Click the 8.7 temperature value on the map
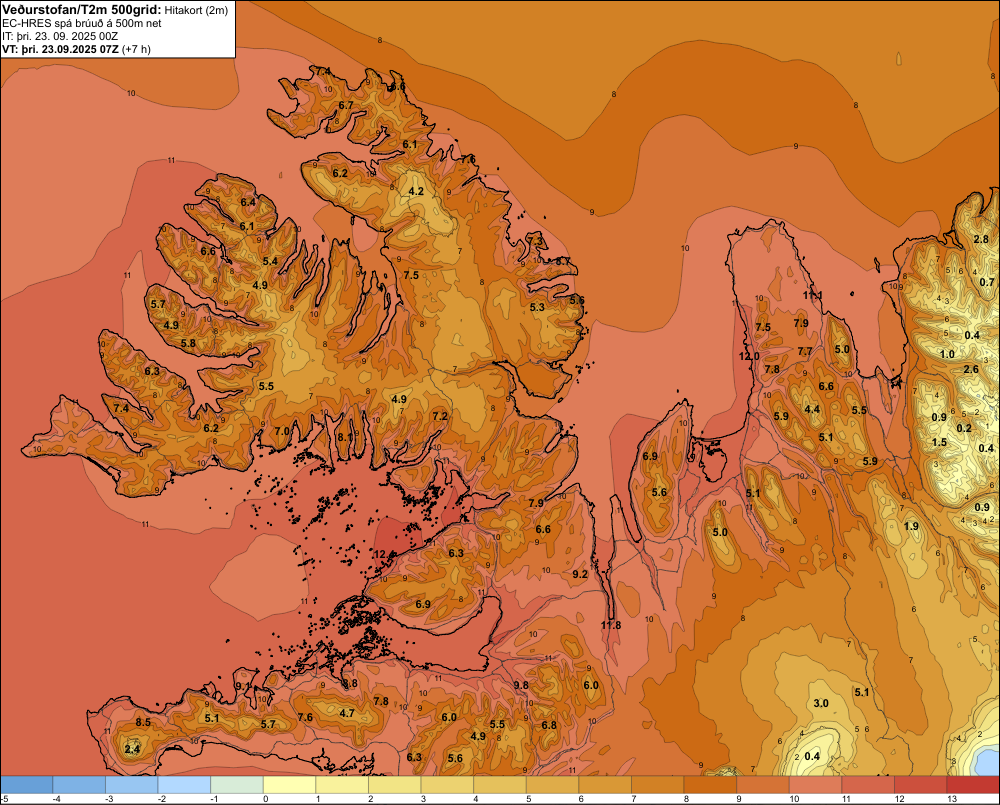 click(x=562, y=261)
